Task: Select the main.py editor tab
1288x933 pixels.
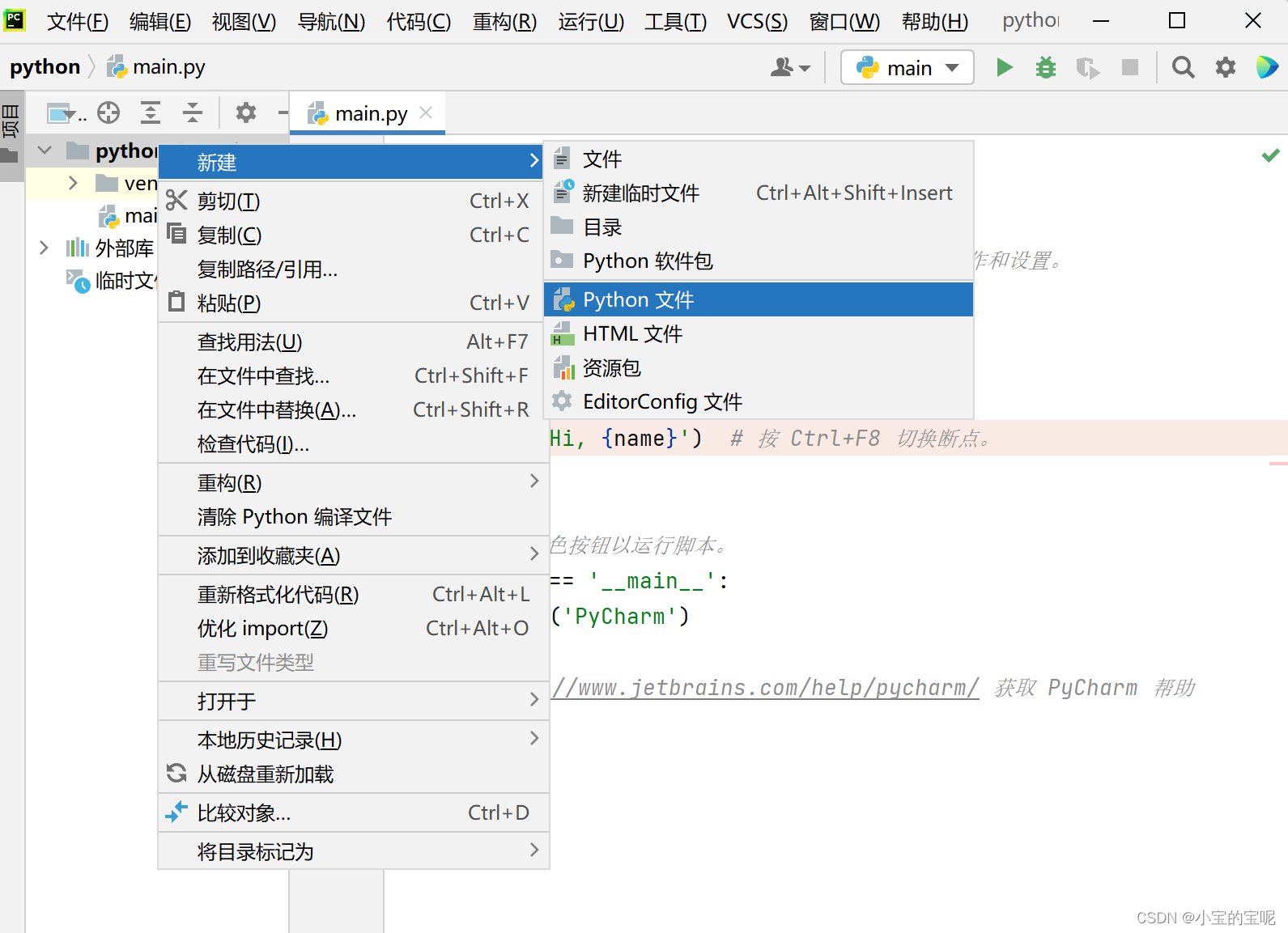Action: (367, 114)
